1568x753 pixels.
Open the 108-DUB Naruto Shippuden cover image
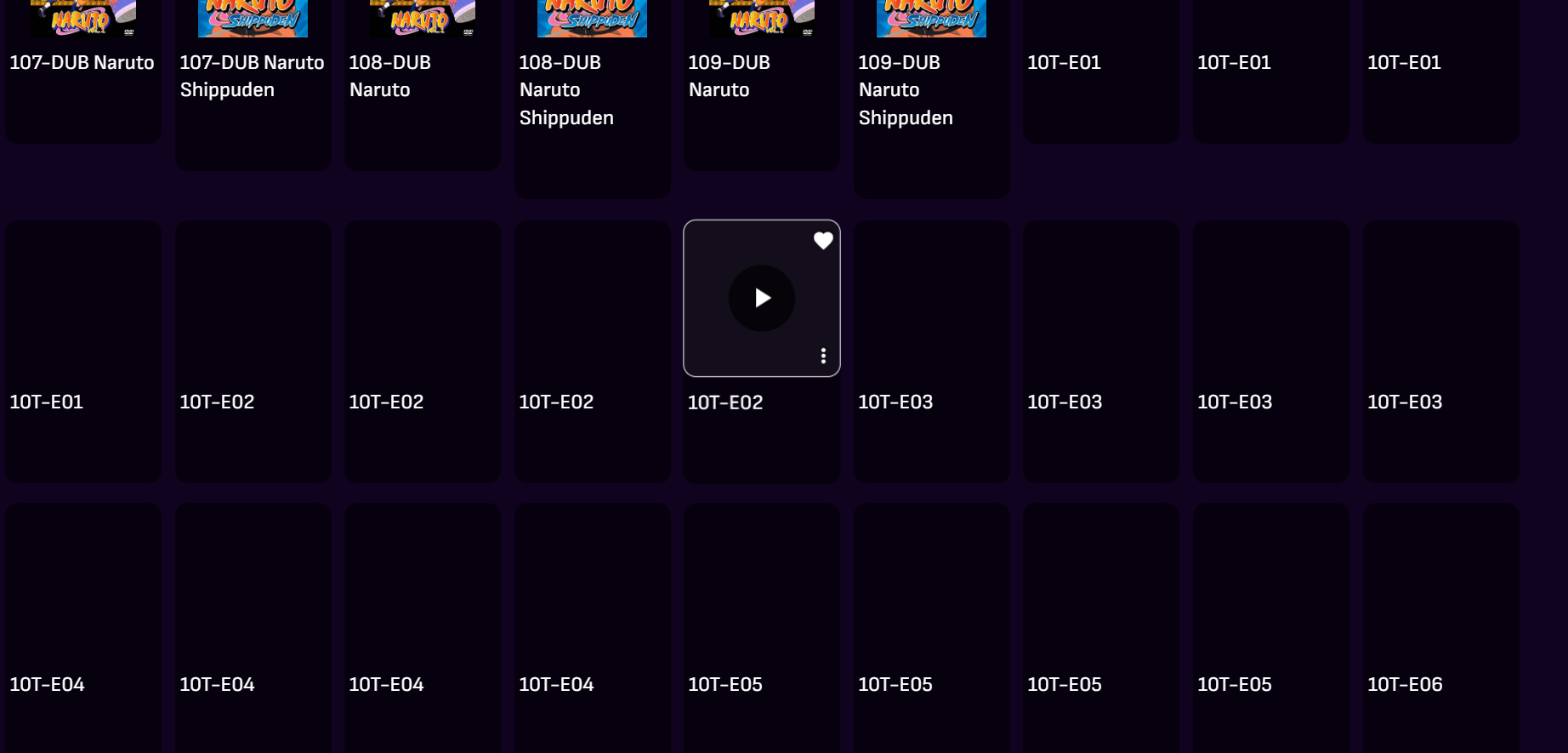[x=592, y=18]
